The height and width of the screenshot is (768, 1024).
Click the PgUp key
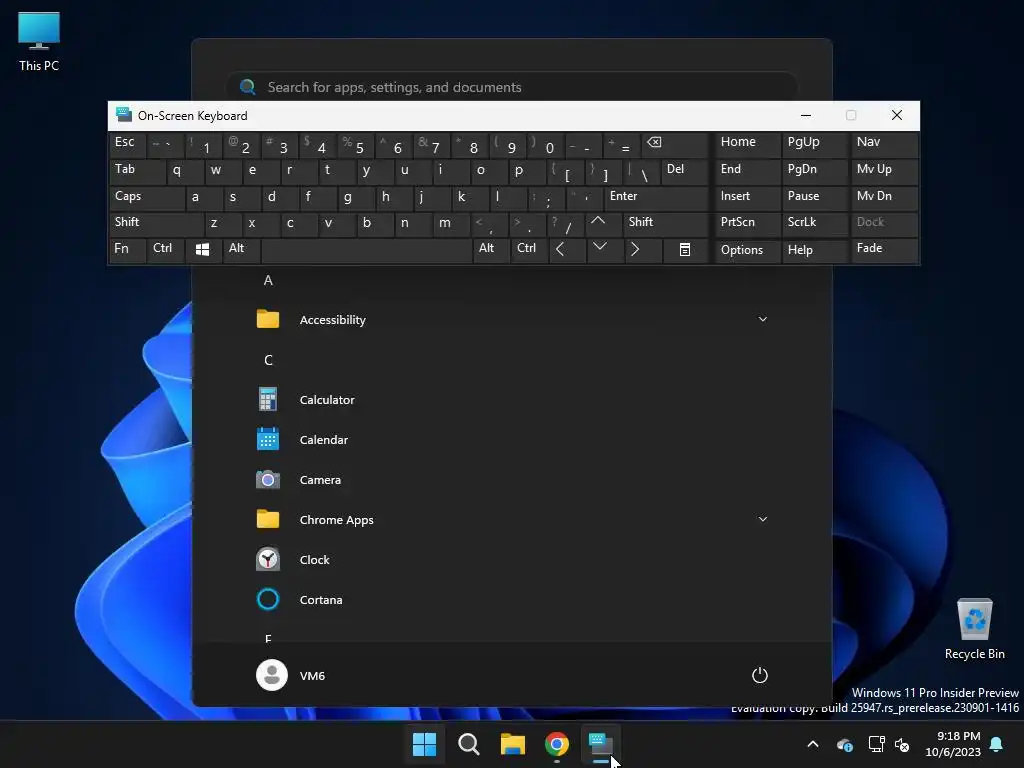coord(814,145)
